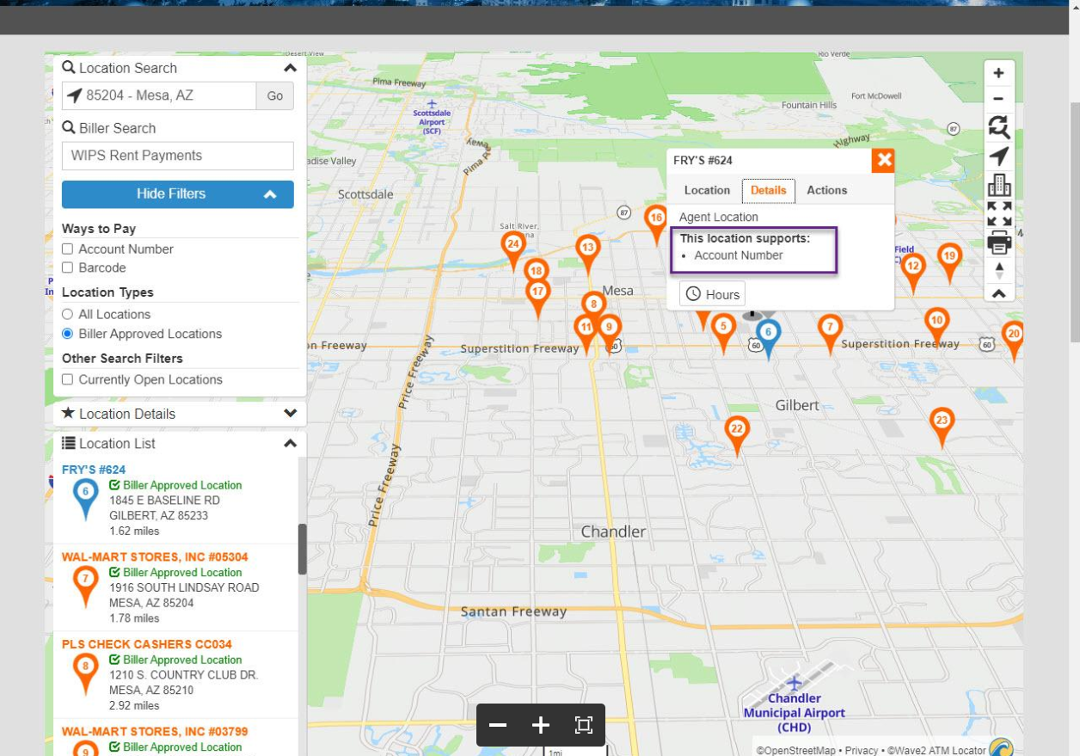Viewport: 1080px width, 756px height.
Task: Collapse the Location List section
Action: [290, 443]
